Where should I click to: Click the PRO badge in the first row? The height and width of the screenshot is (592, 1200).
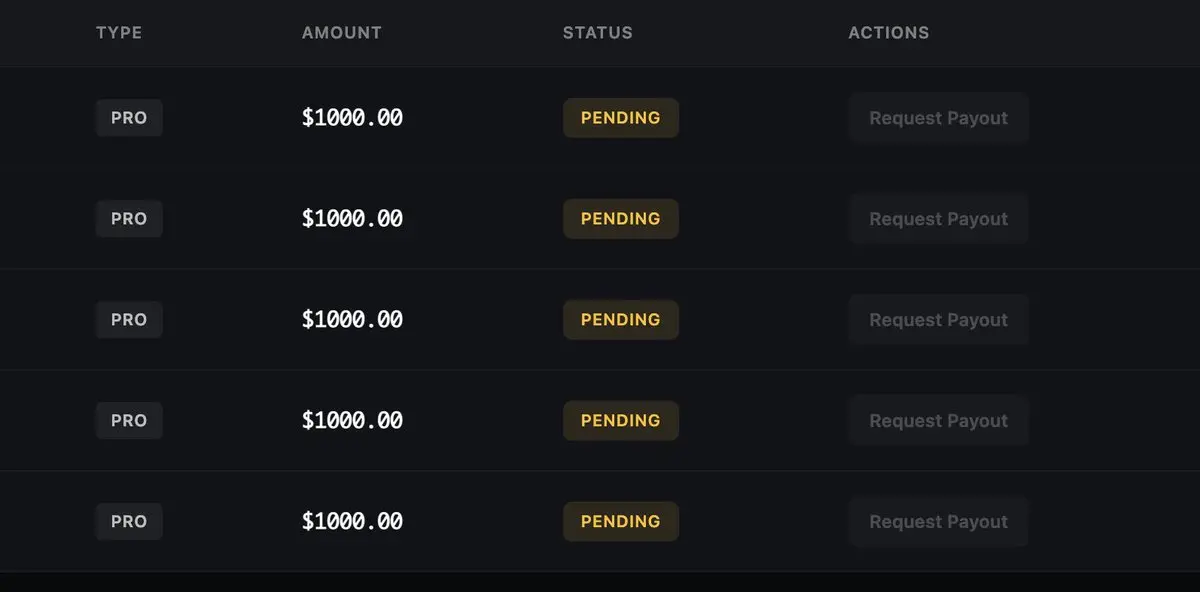129,118
